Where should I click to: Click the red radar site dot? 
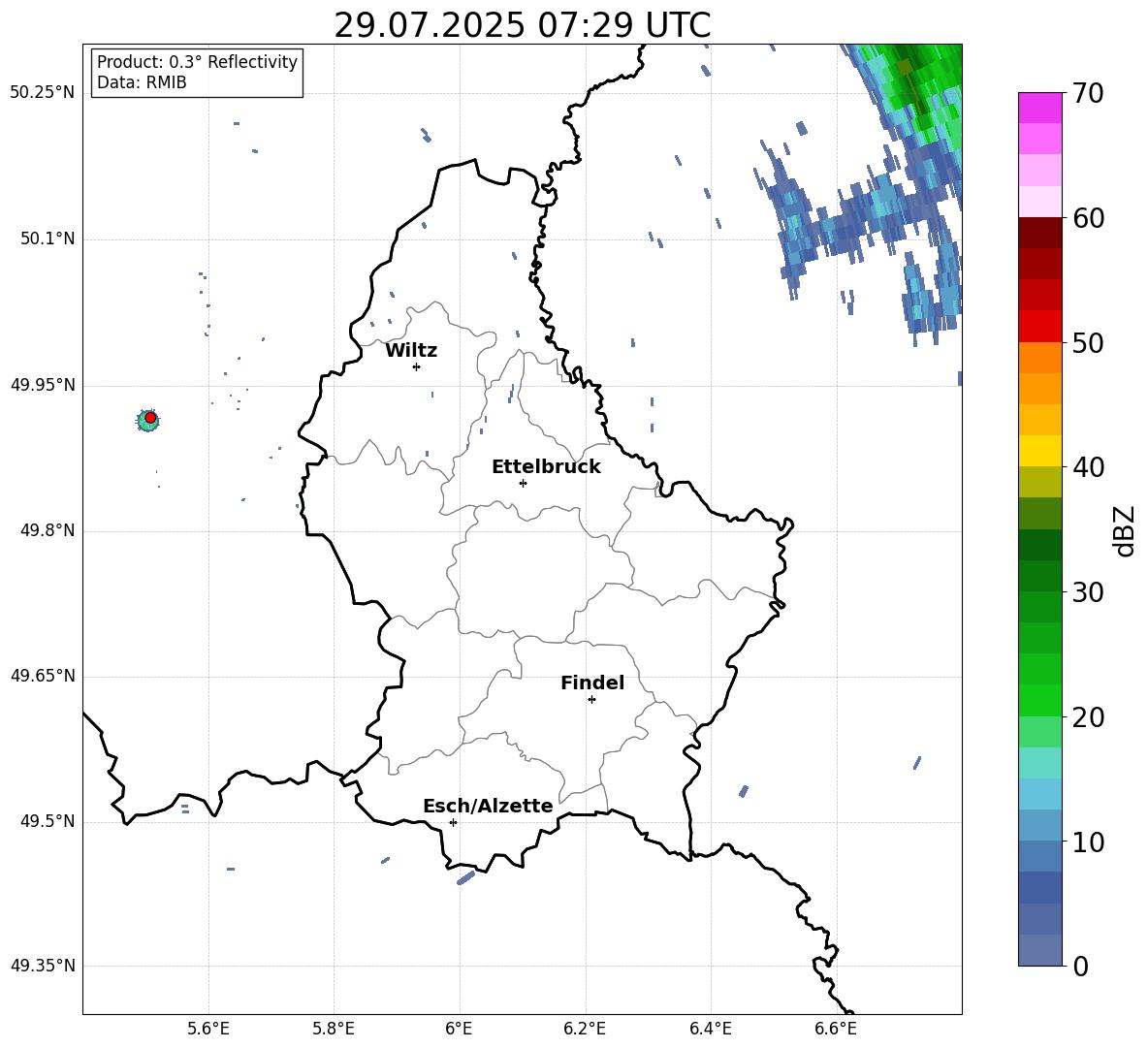tap(150, 418)
